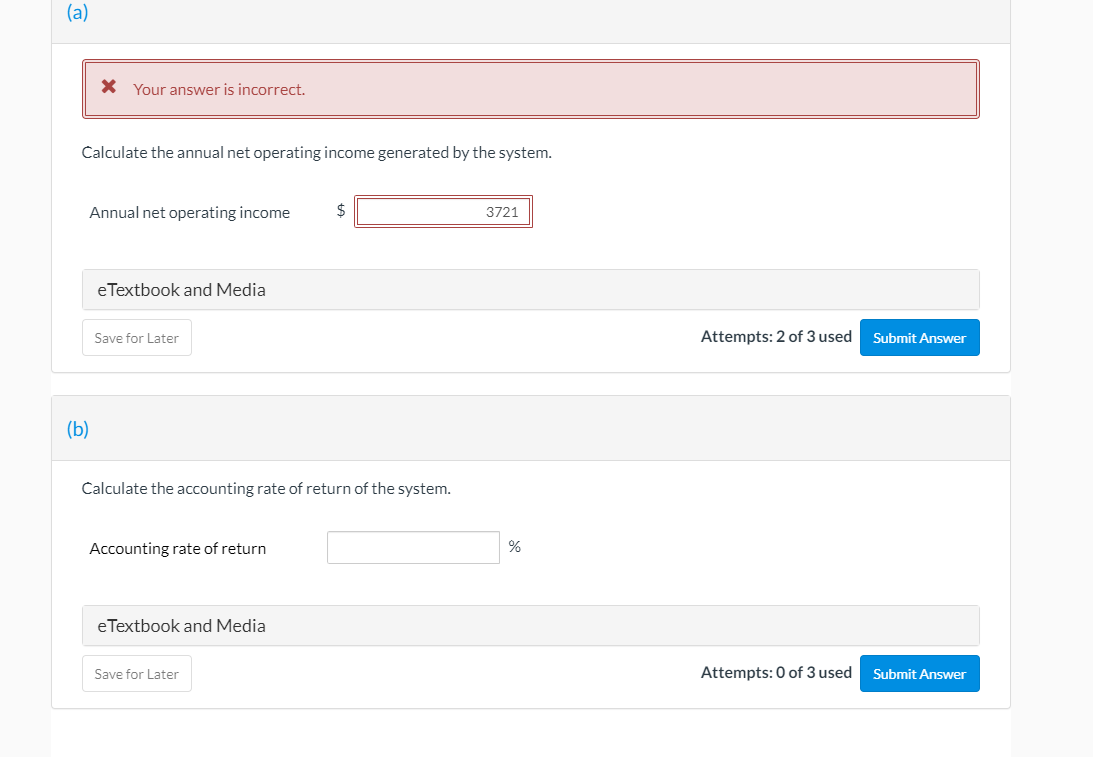Submit Answer for the accounting rate of return question
Screen dimensions: 1093x757
919,674
